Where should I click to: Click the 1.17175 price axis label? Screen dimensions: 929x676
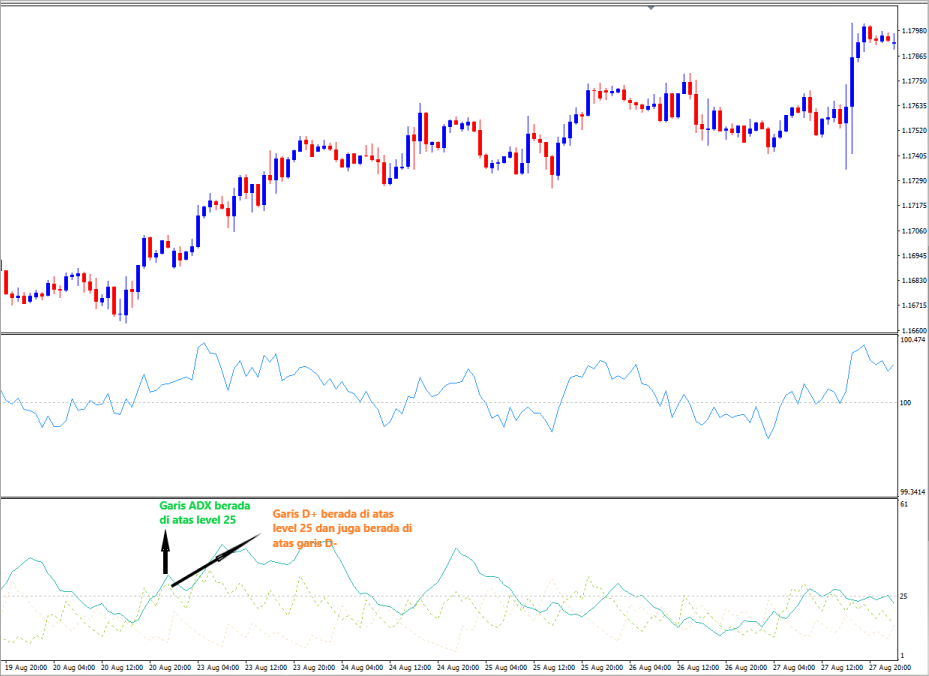pyautogui.click(x=914, y=206)
